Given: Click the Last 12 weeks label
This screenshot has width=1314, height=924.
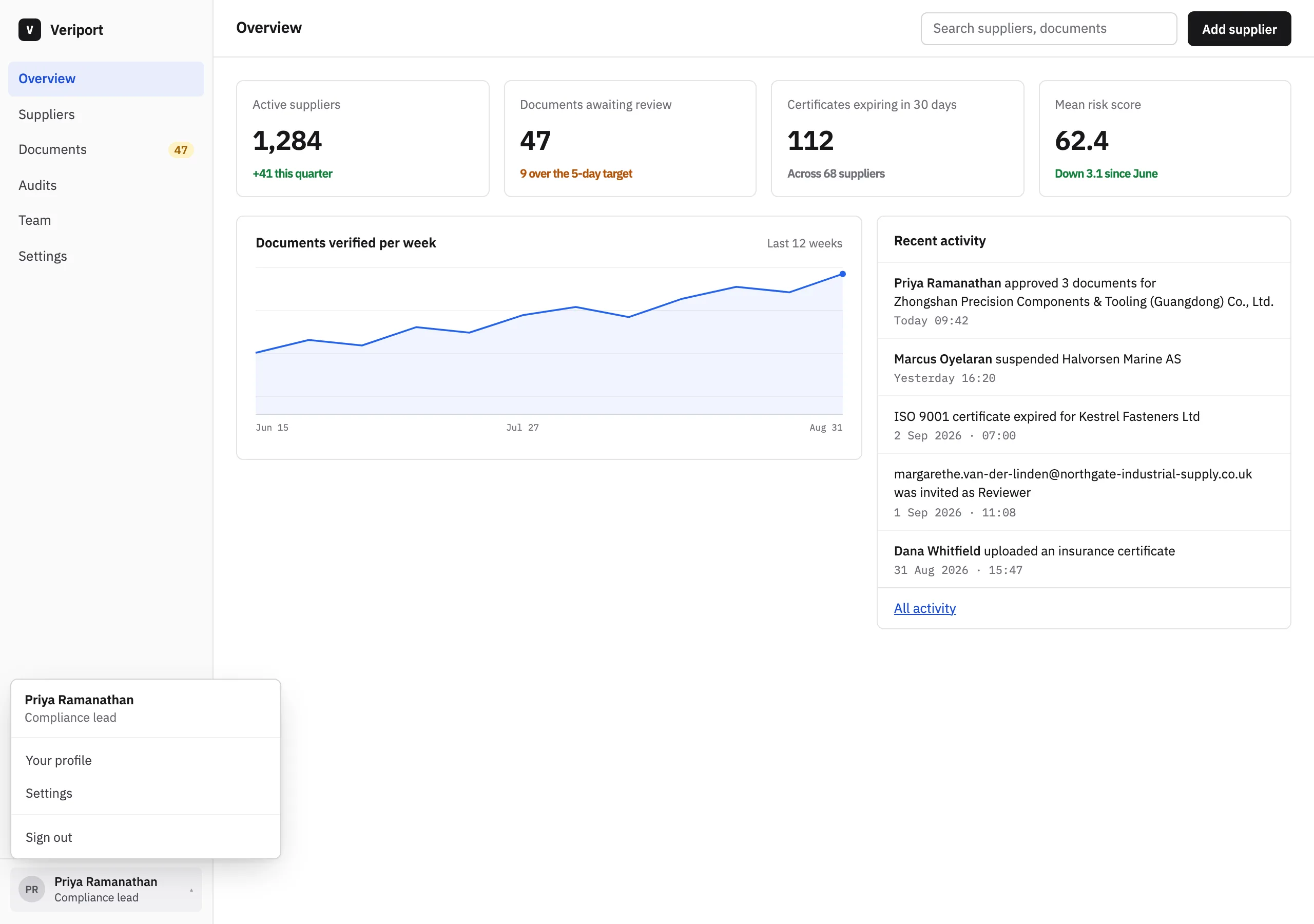Looking at the screenshot, I should pos(804,243).
